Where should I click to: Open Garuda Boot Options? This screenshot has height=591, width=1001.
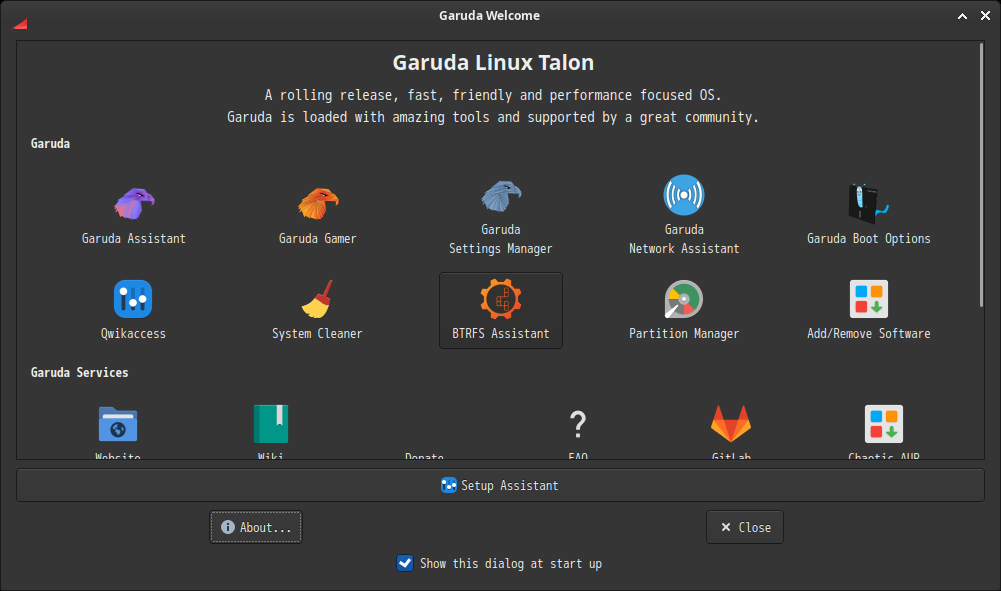point(868,216)
